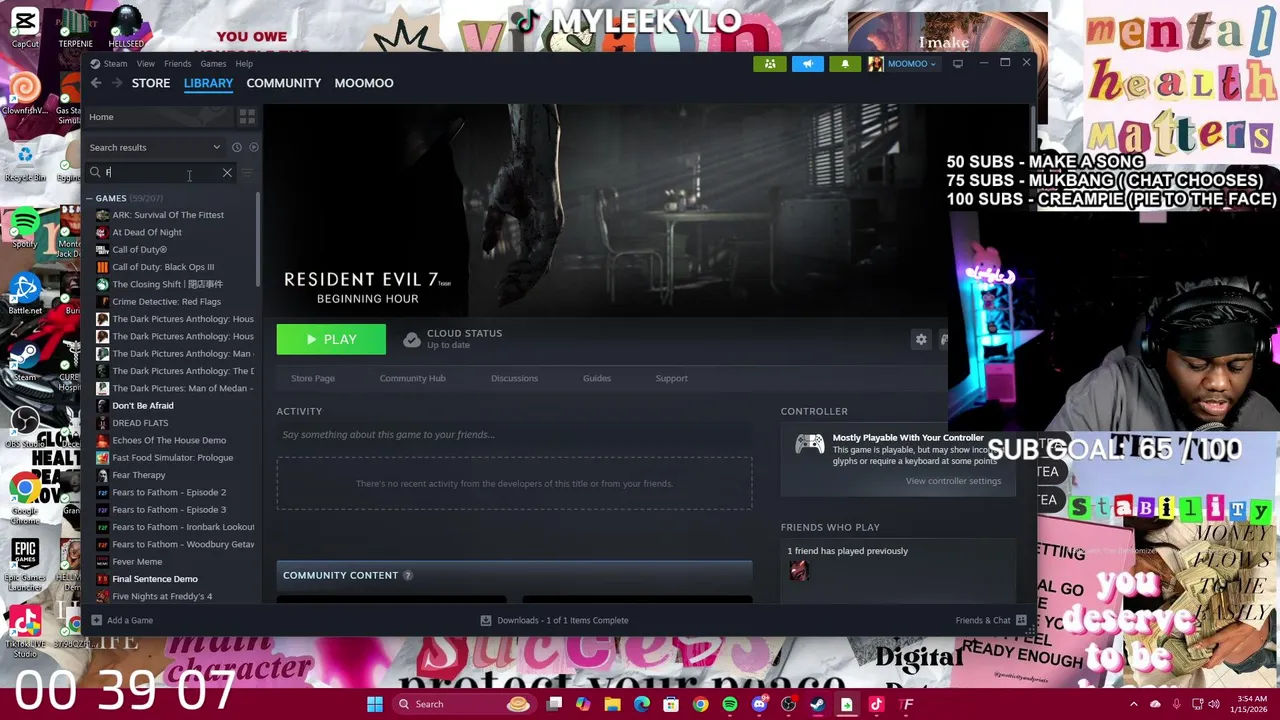Open Spotify from the taskbar
1280x720 pixels.
click(x=730, y=704)
